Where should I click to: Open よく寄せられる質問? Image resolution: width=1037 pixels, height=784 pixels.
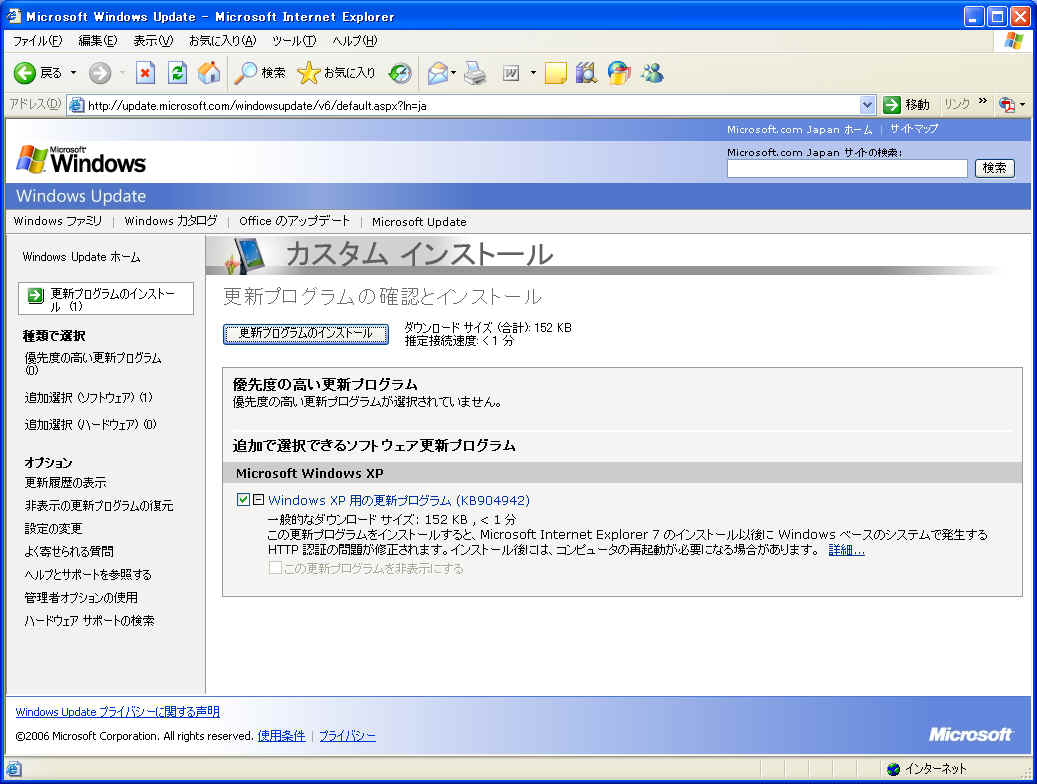(x=69, y=552)
